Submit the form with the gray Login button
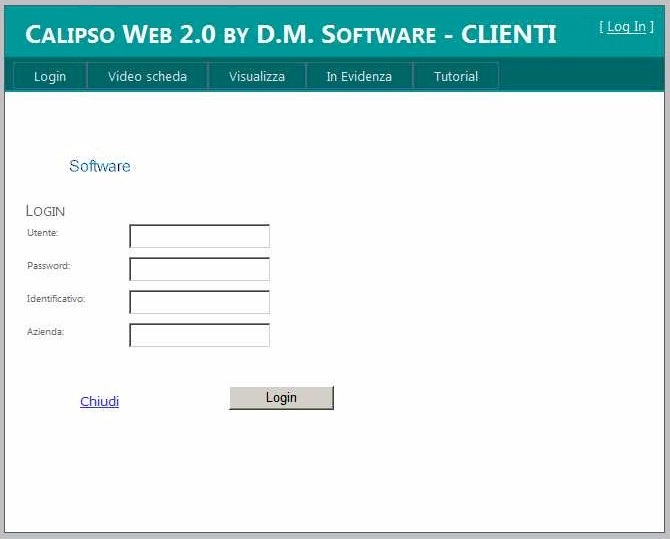 tap(281, 398)
